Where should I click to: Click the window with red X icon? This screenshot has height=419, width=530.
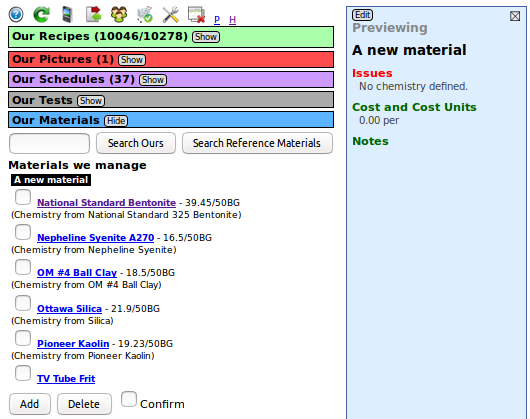pos(197,15)
